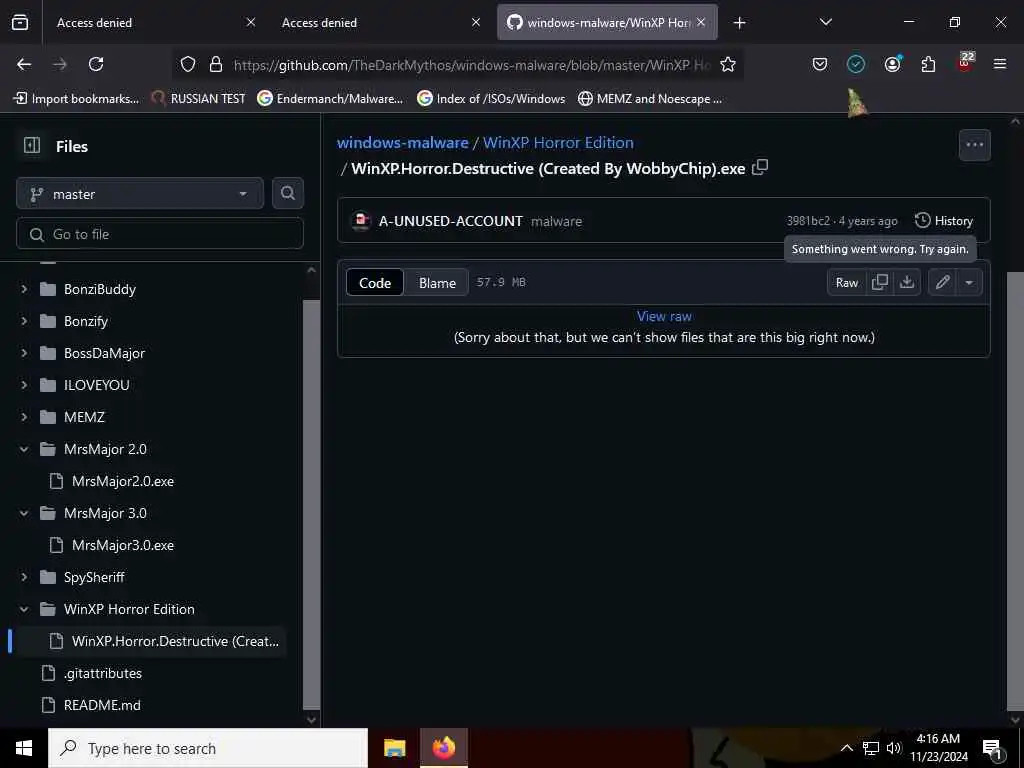Open the MrsMajor3.0.exe file

click(123, 545)
